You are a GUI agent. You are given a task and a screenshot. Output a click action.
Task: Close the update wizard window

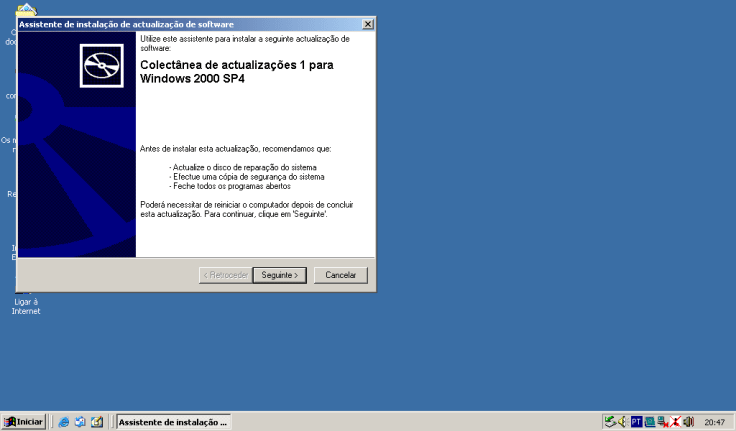point(367,24)
